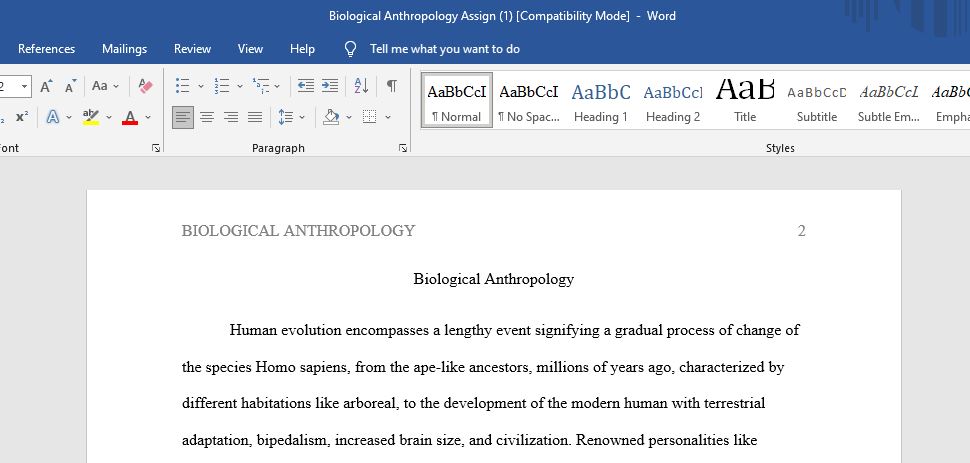The height and width of the screenshot is (463, 970).
Task: Apply the Subtitle style
Action: coord(817,101)
